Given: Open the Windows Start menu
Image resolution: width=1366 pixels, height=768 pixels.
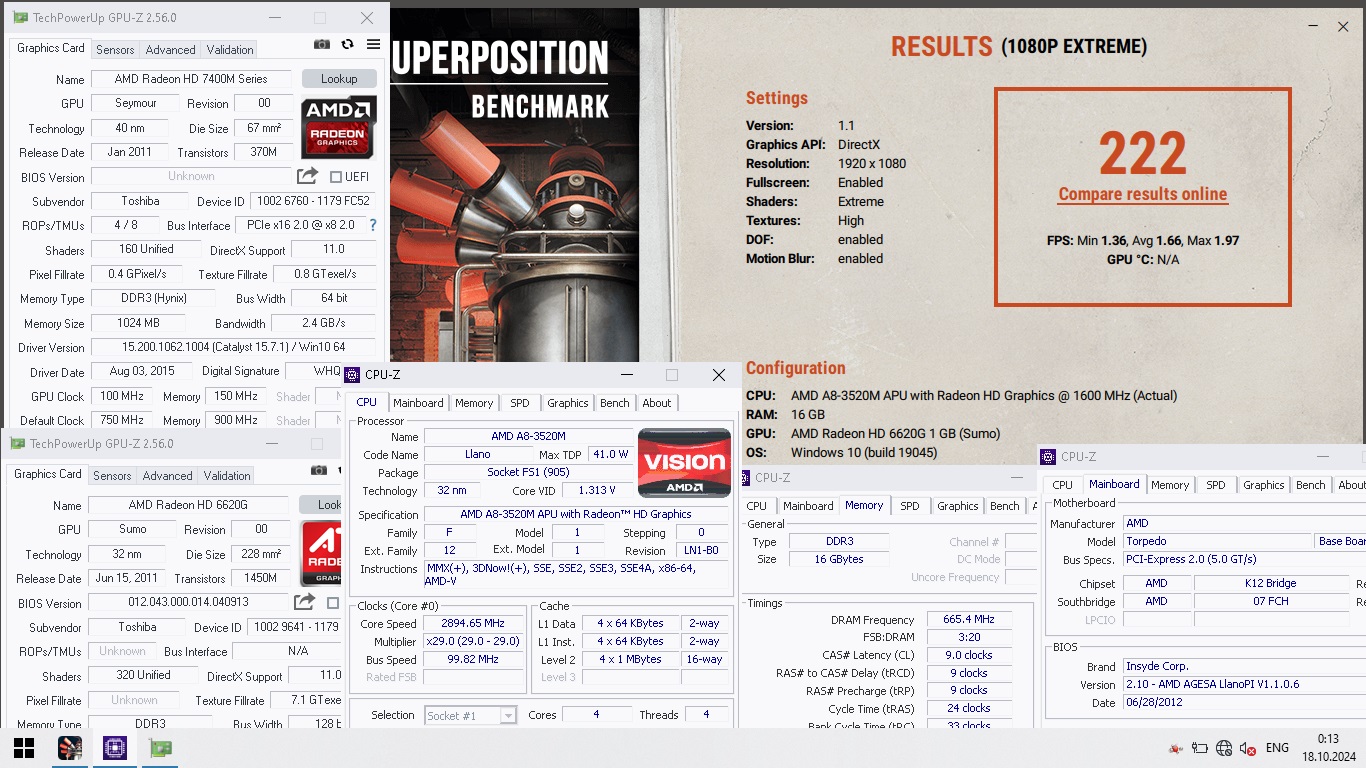Looking at the screenshot, I should click(24, 748).
